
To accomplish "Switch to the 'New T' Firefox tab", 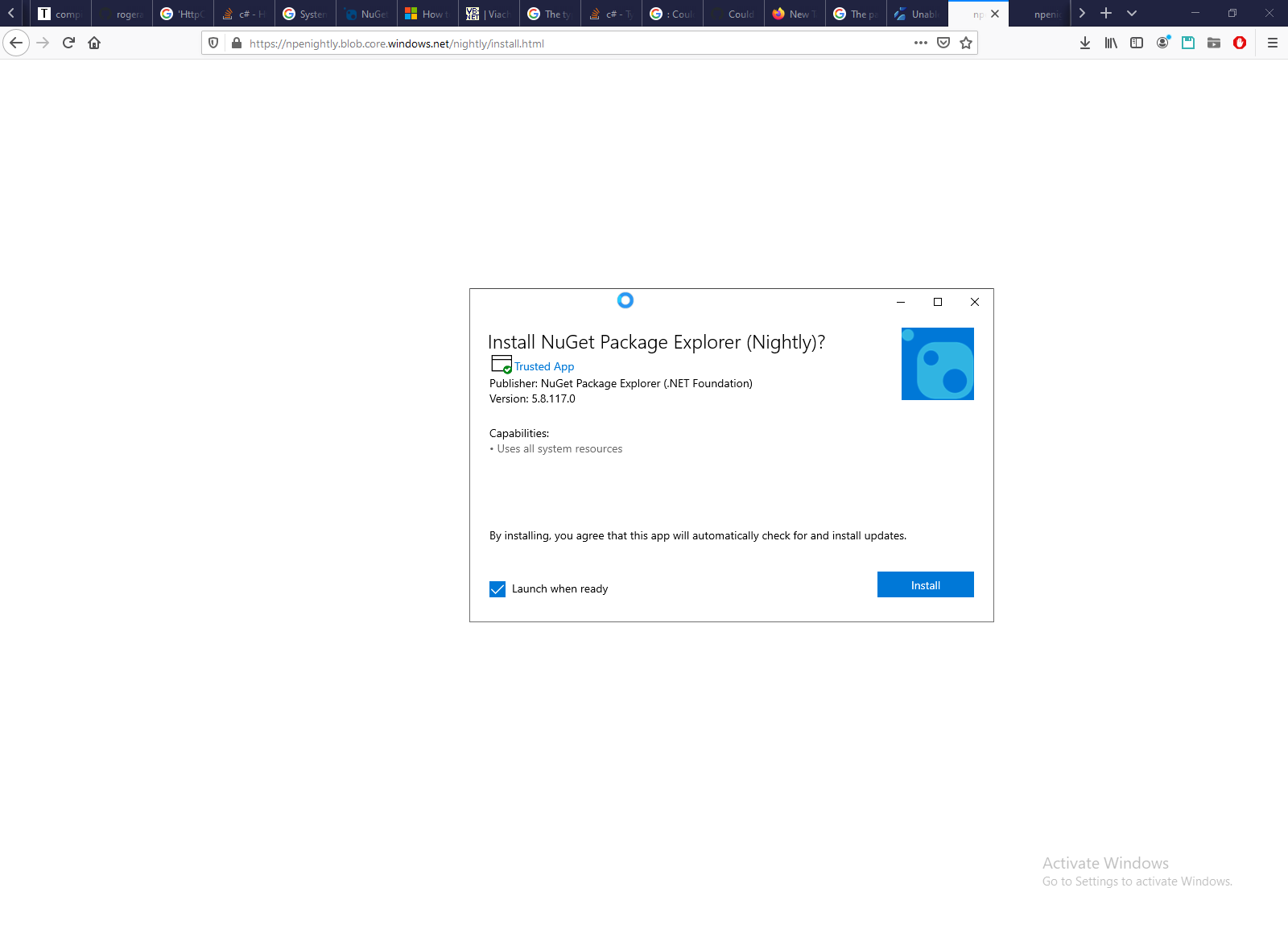I will click(x=795, y=14).
